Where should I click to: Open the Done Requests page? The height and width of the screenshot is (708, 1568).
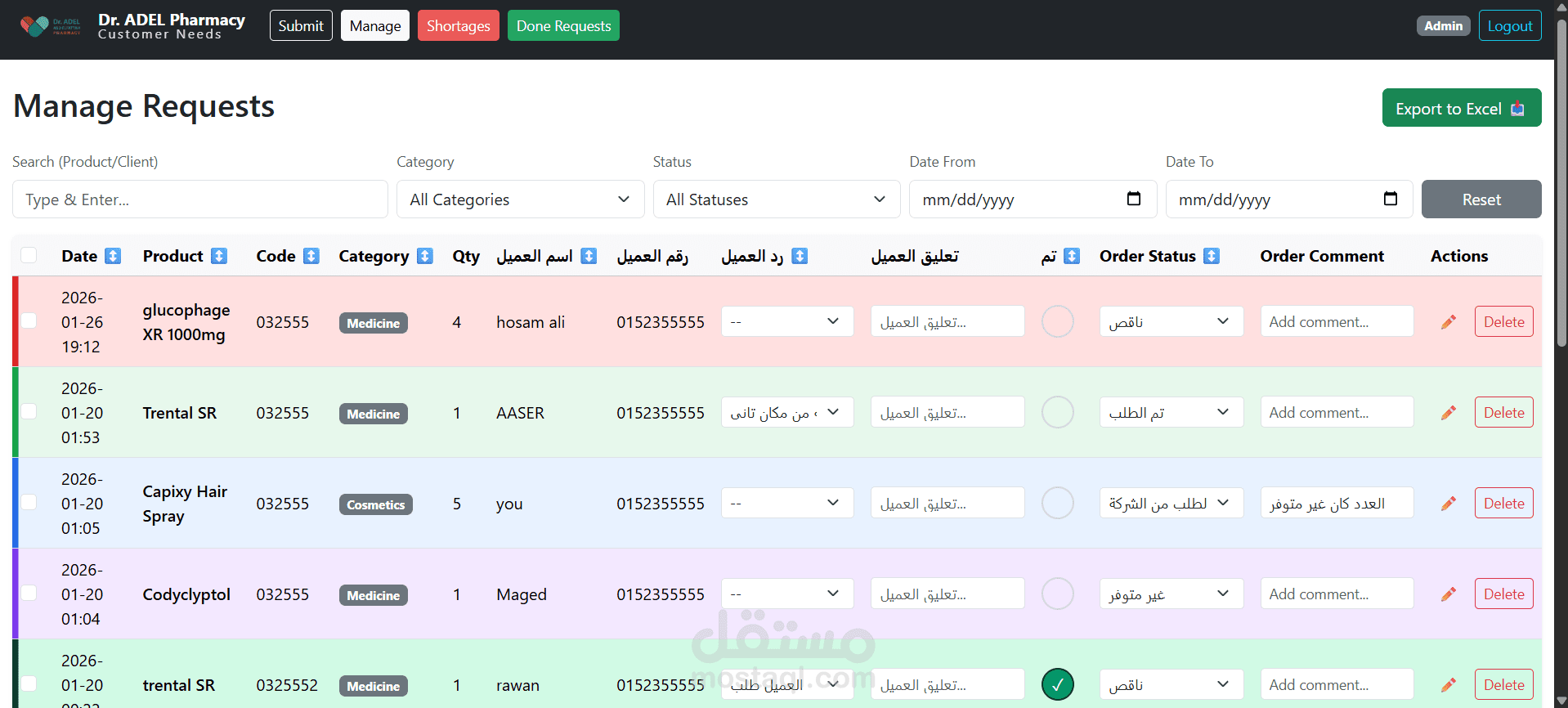coord(563,25)
